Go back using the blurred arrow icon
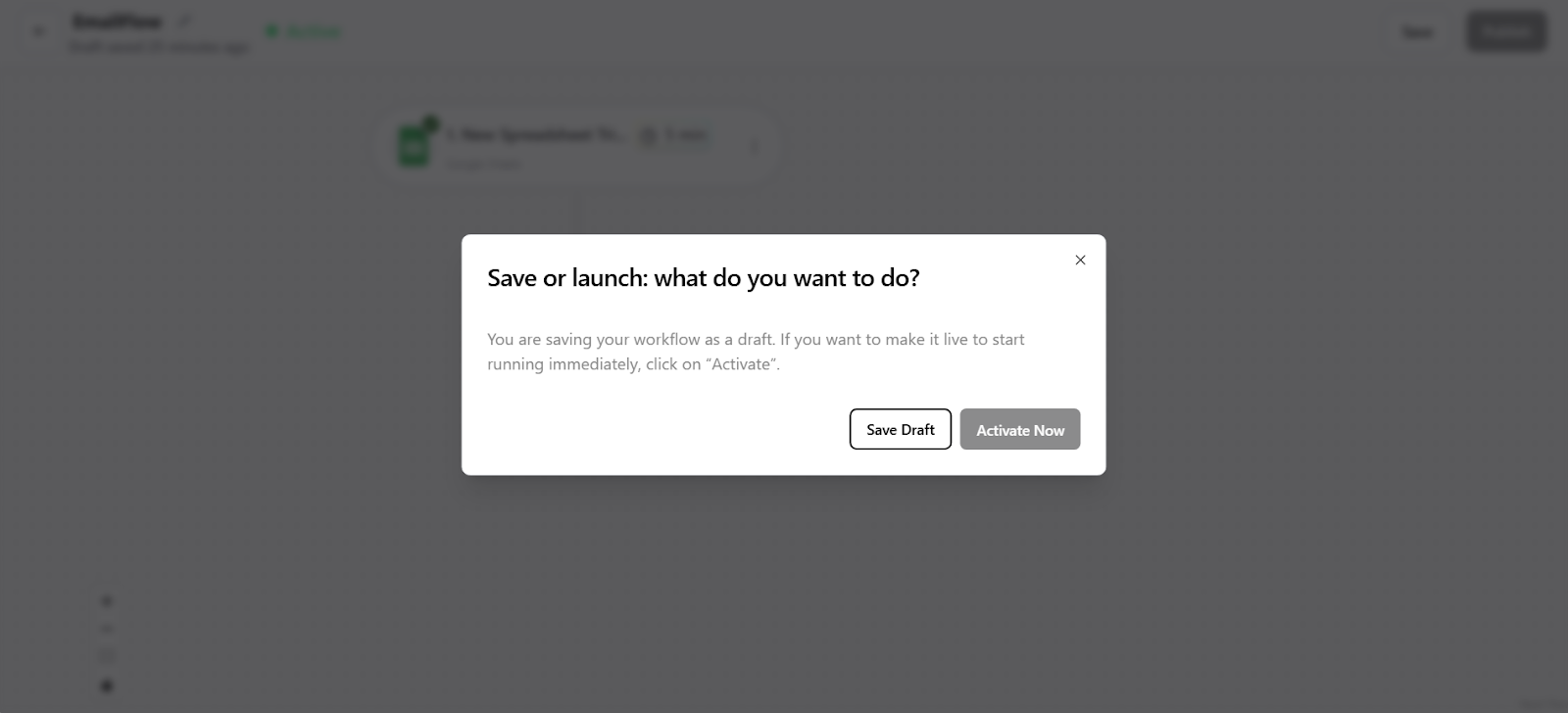Screen dimensions: 1568x713 [x=38, y=31]
